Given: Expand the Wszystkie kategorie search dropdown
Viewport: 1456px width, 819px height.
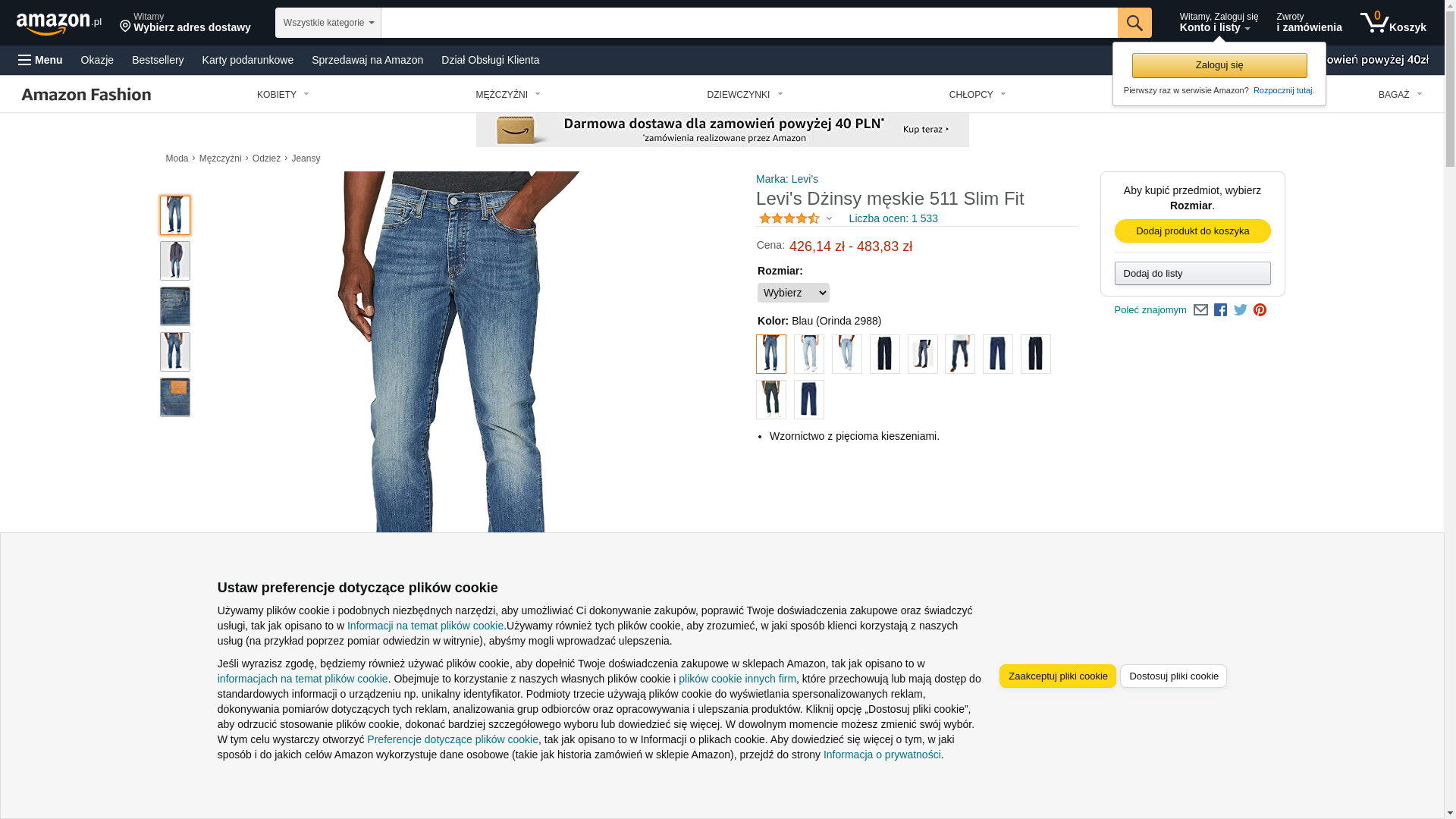Looking at the screenshot, I should point(328,23).
